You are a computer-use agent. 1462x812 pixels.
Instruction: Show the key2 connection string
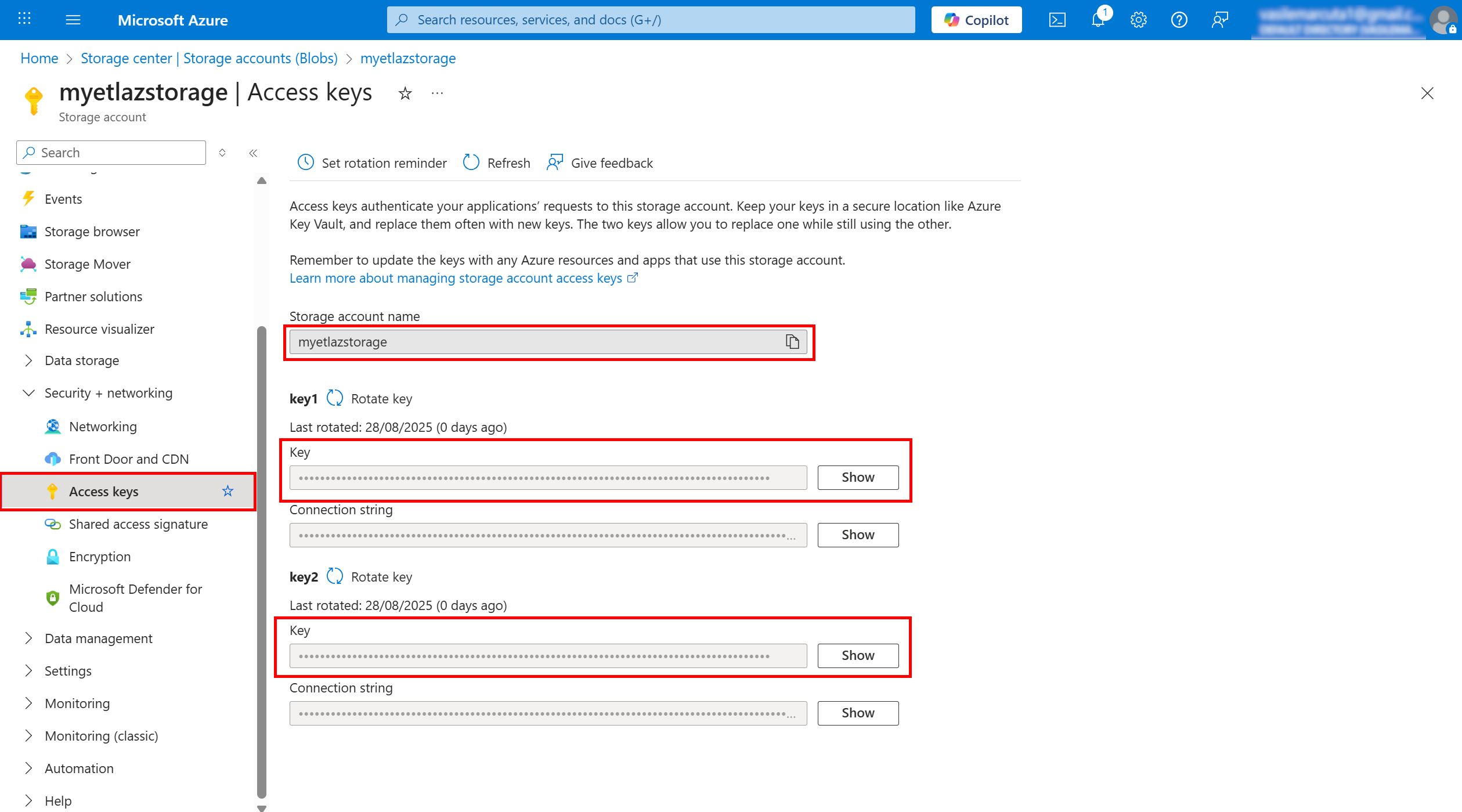coord(857,713)
